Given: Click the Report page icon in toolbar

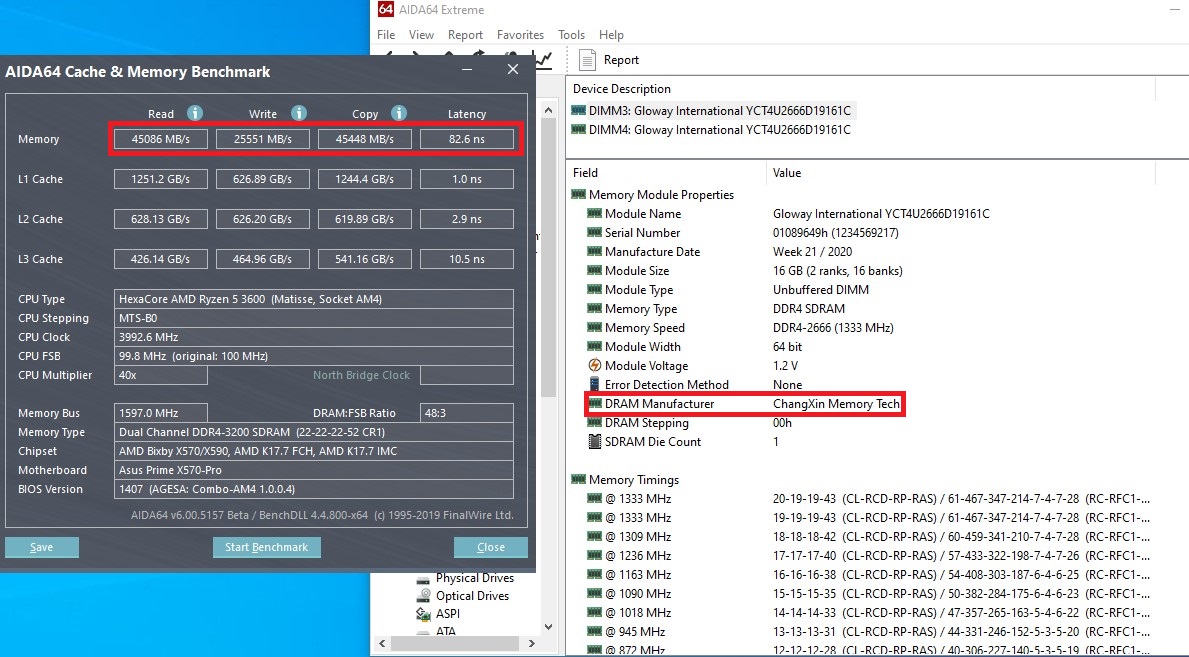Looking at the screenshot, I should pos(587,59).
